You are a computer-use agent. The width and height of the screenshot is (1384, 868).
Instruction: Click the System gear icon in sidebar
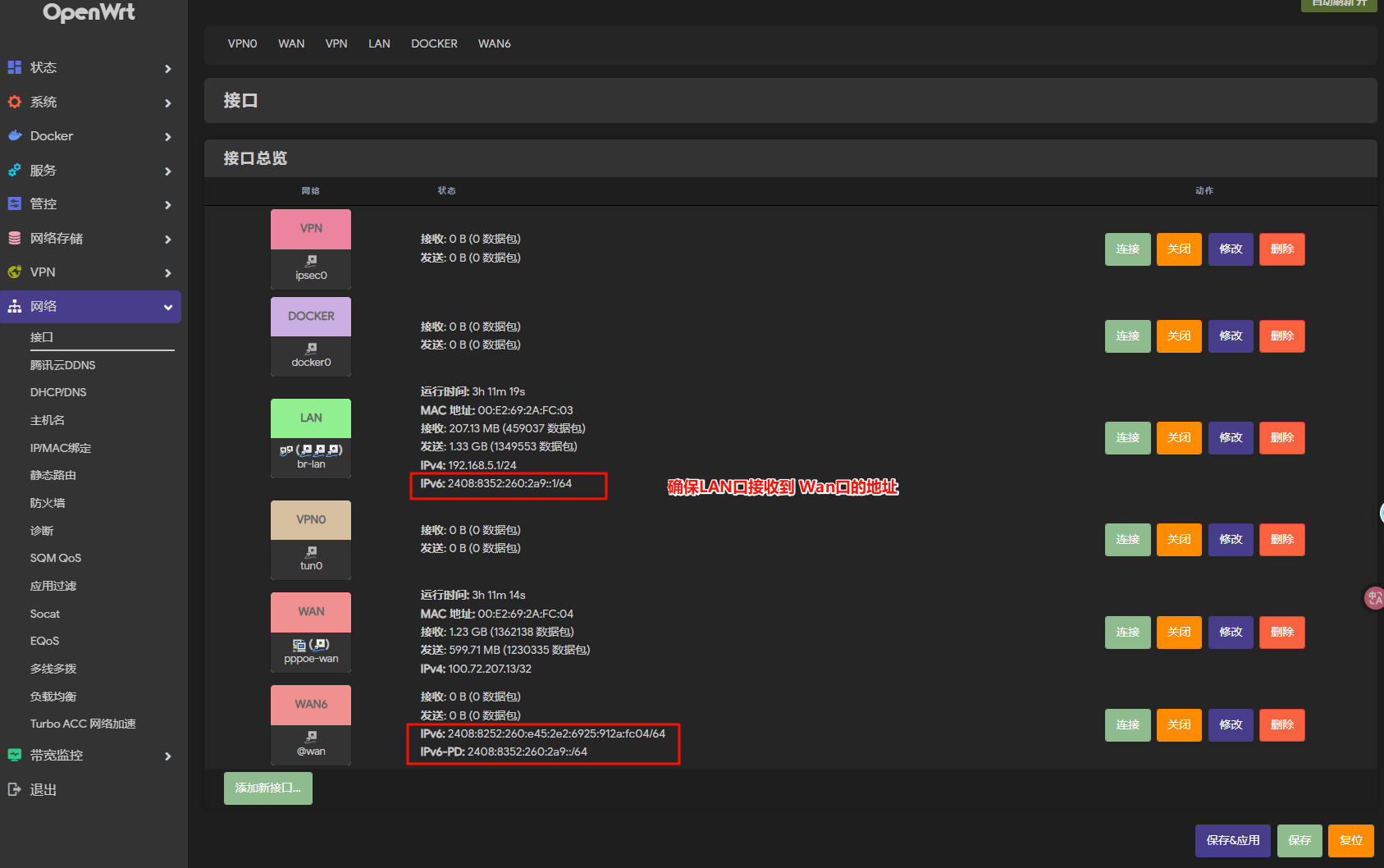pyautogui.click(x=15, y=102)
